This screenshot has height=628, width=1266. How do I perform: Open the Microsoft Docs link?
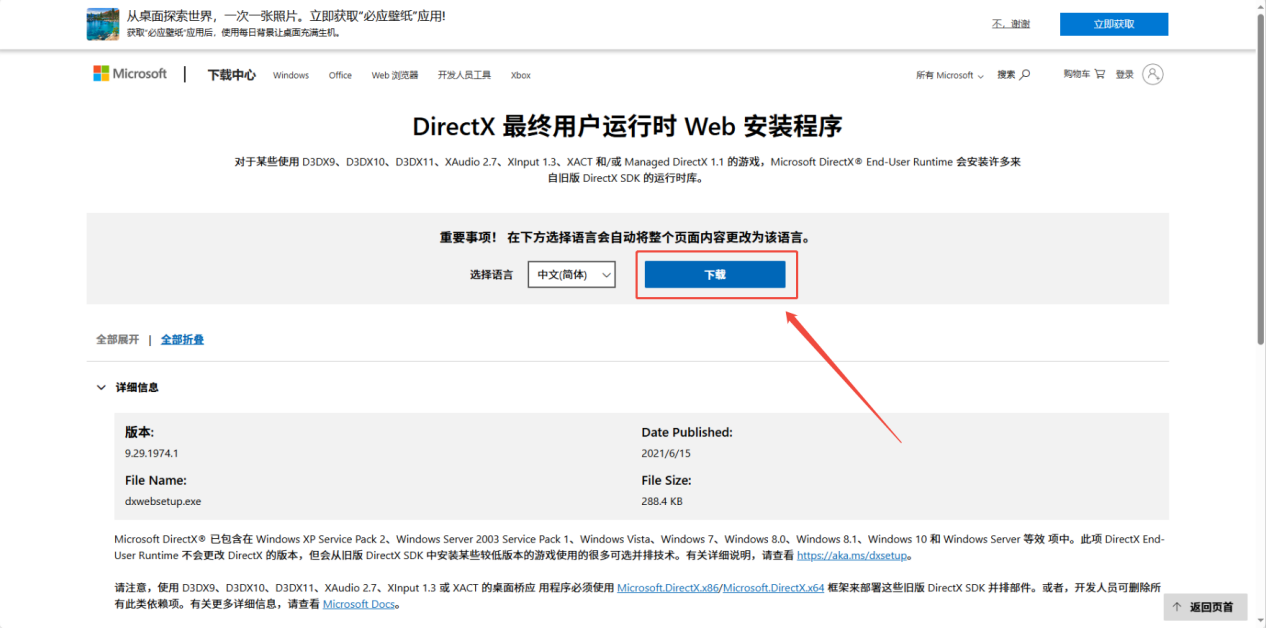[360, 604]
